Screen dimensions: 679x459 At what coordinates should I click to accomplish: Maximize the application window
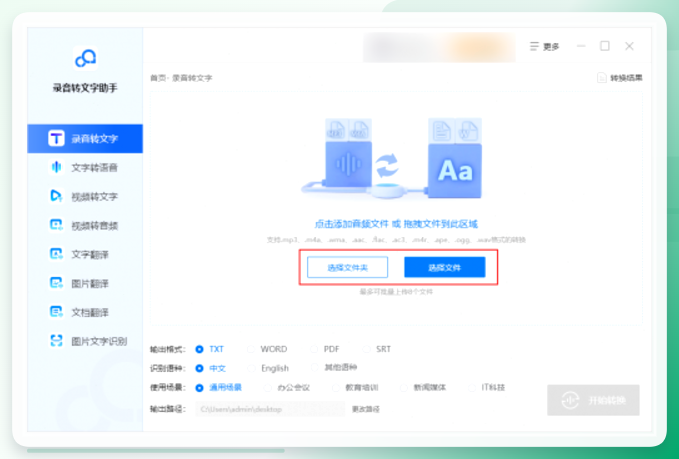pos(605,46)
